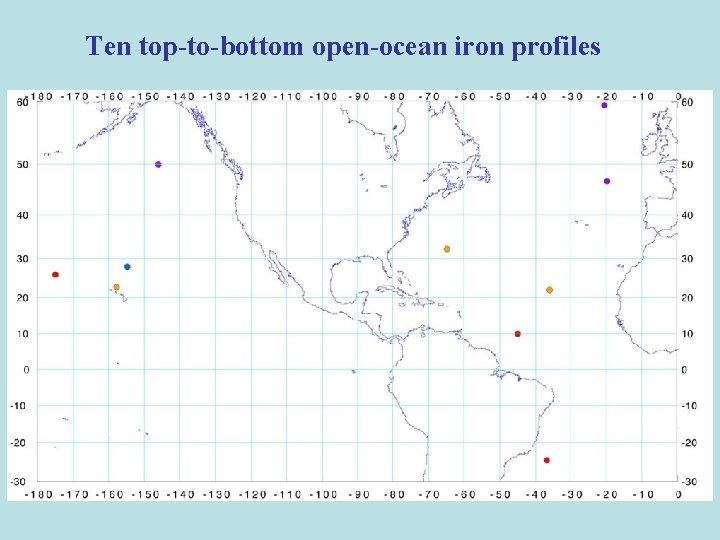Select the red dot at 10°N in the Atlantic
The image size is (720, 540).
pyautogui.click(x=518, y=334)
